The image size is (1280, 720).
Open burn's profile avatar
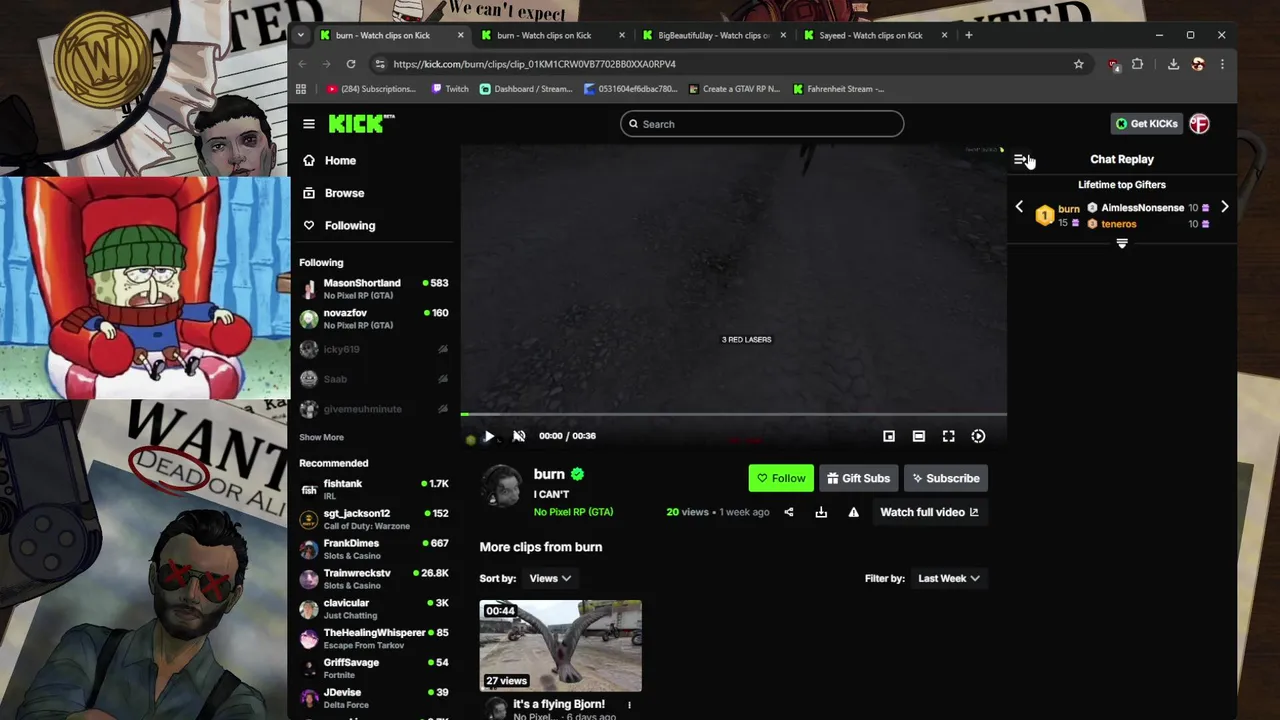pos(503,488)
